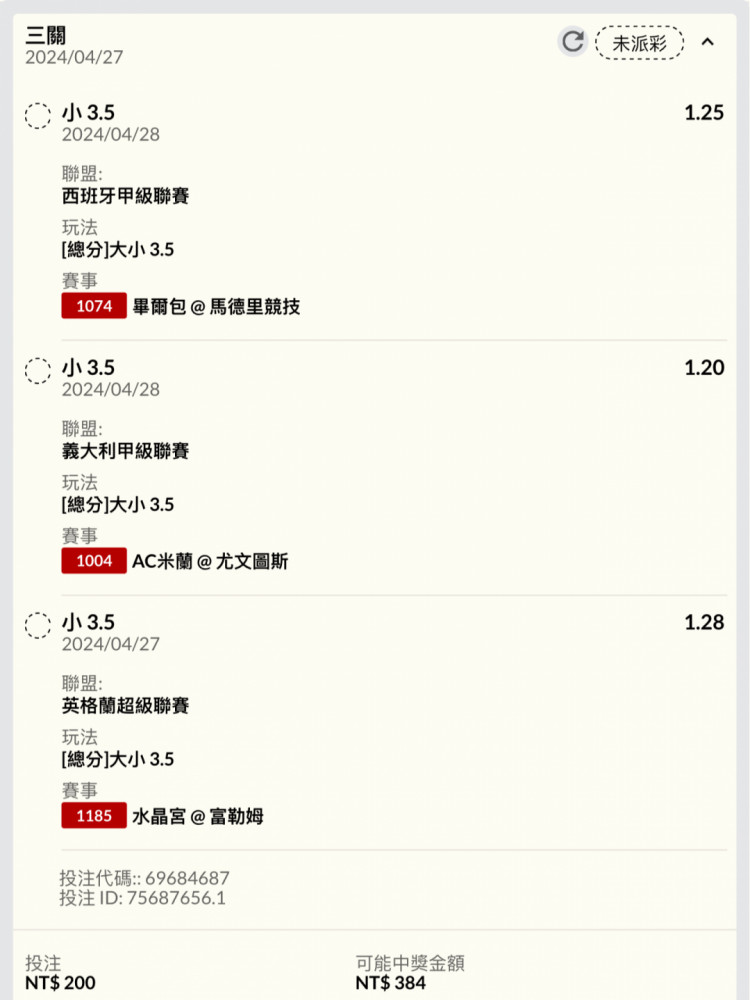Open match code 1004 red tag
Screen dimensions: 750x1000
click(x=94, y=561)
